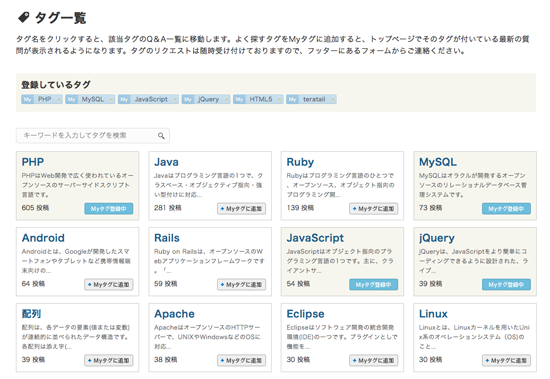Focus the keyword tag search field

(93, 135)
